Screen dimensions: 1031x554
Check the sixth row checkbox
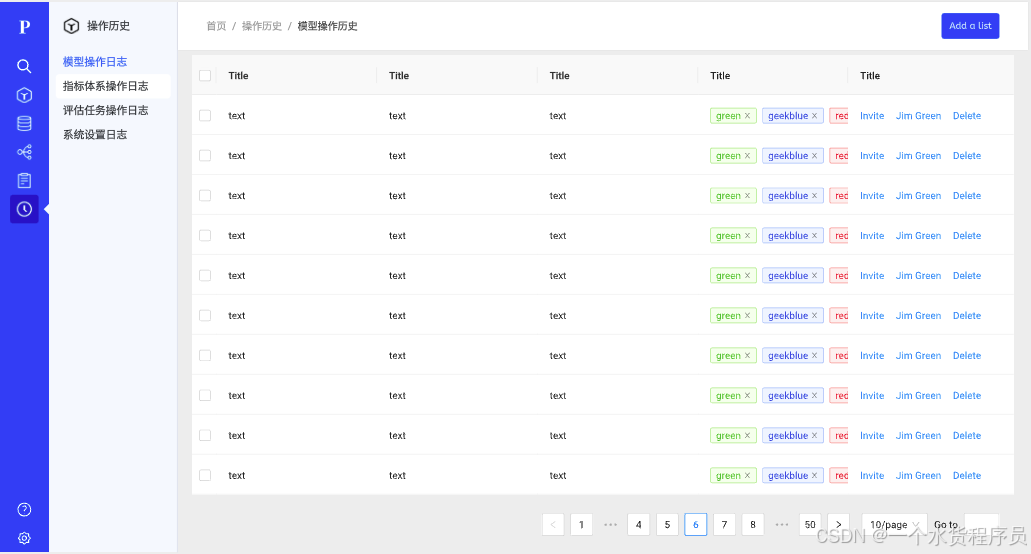point(205,316)
